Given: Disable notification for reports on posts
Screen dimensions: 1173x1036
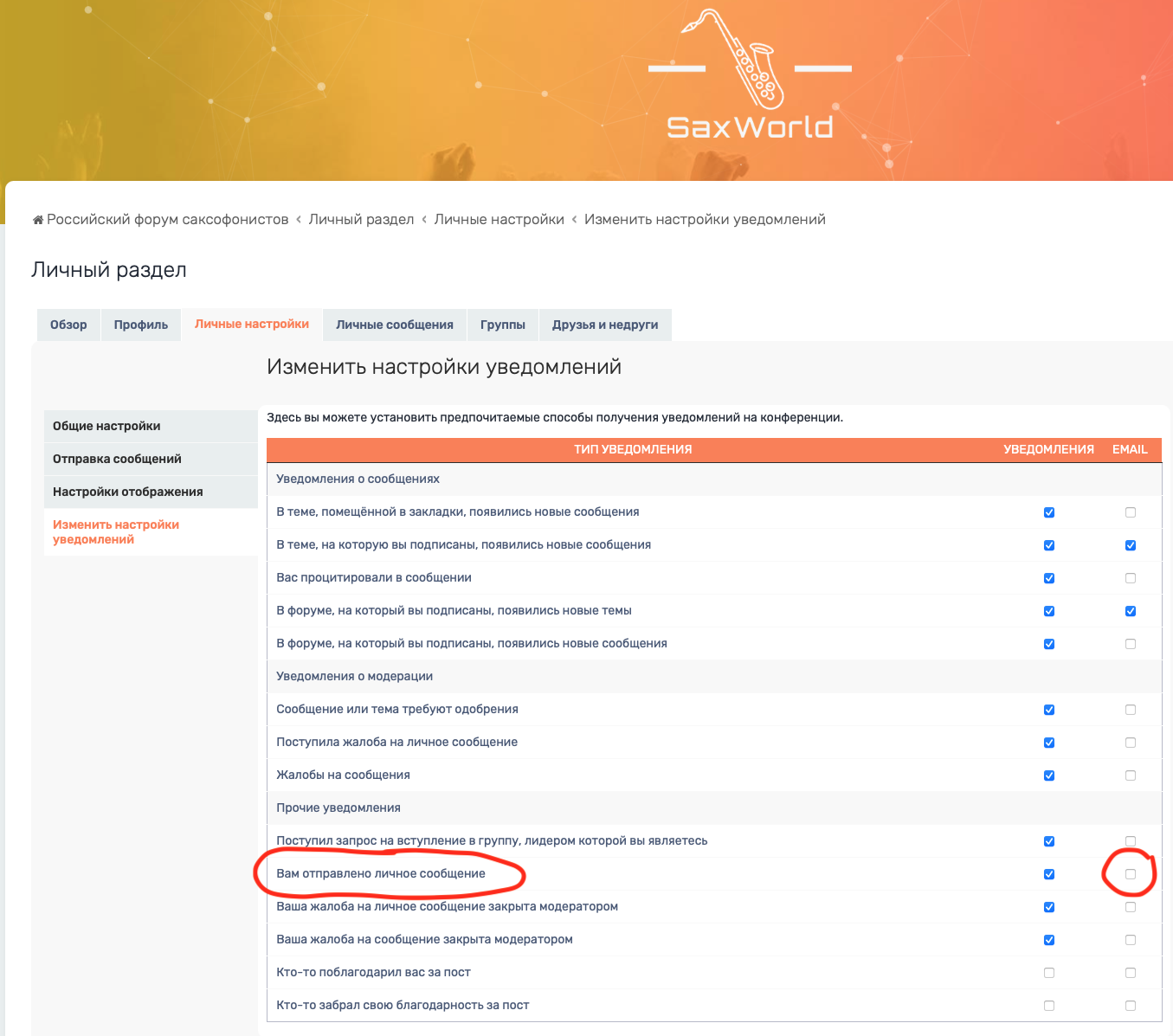Looking at the screenshot, I should coord(1049,775).
